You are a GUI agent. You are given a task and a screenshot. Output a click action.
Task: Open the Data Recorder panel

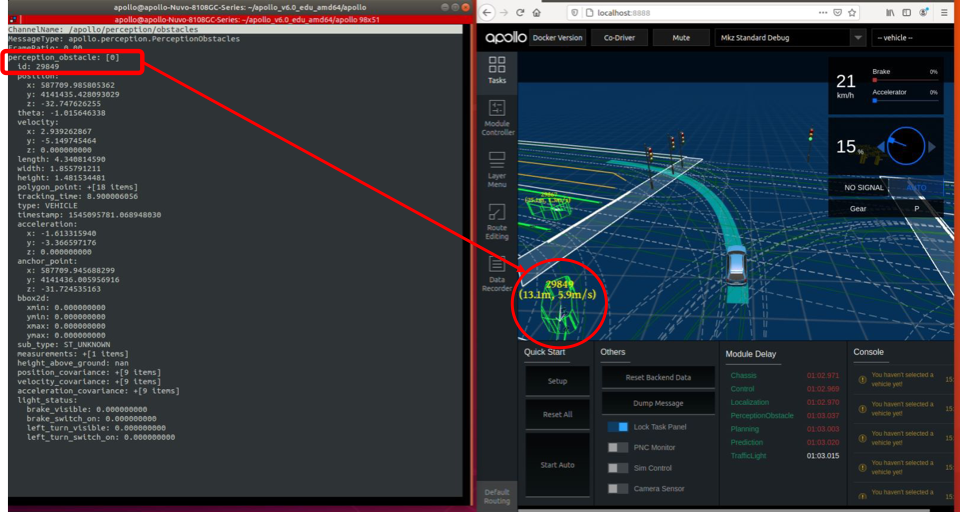point(497,273)
